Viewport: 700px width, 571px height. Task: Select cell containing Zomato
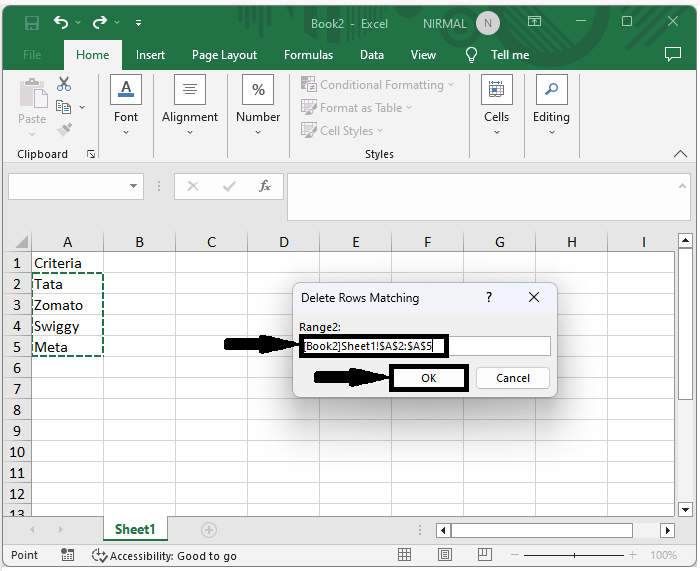(x=67, y=305)
